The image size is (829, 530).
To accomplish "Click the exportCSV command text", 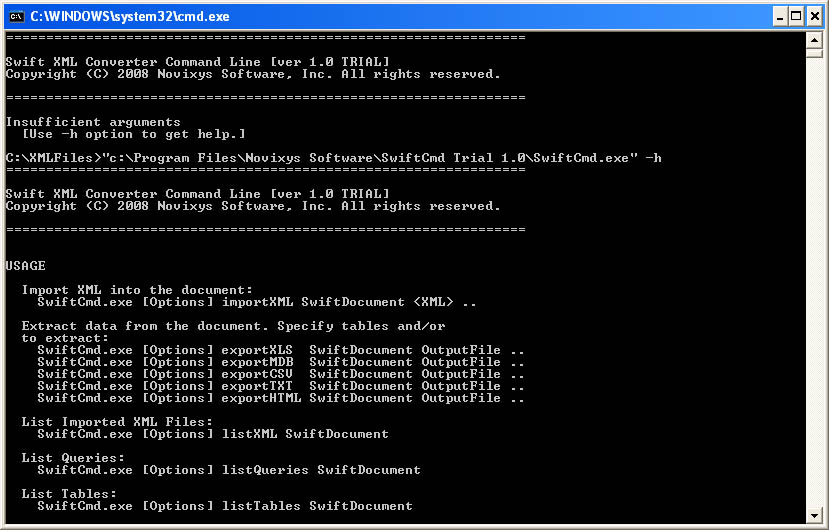I will (x=257, y=374).
